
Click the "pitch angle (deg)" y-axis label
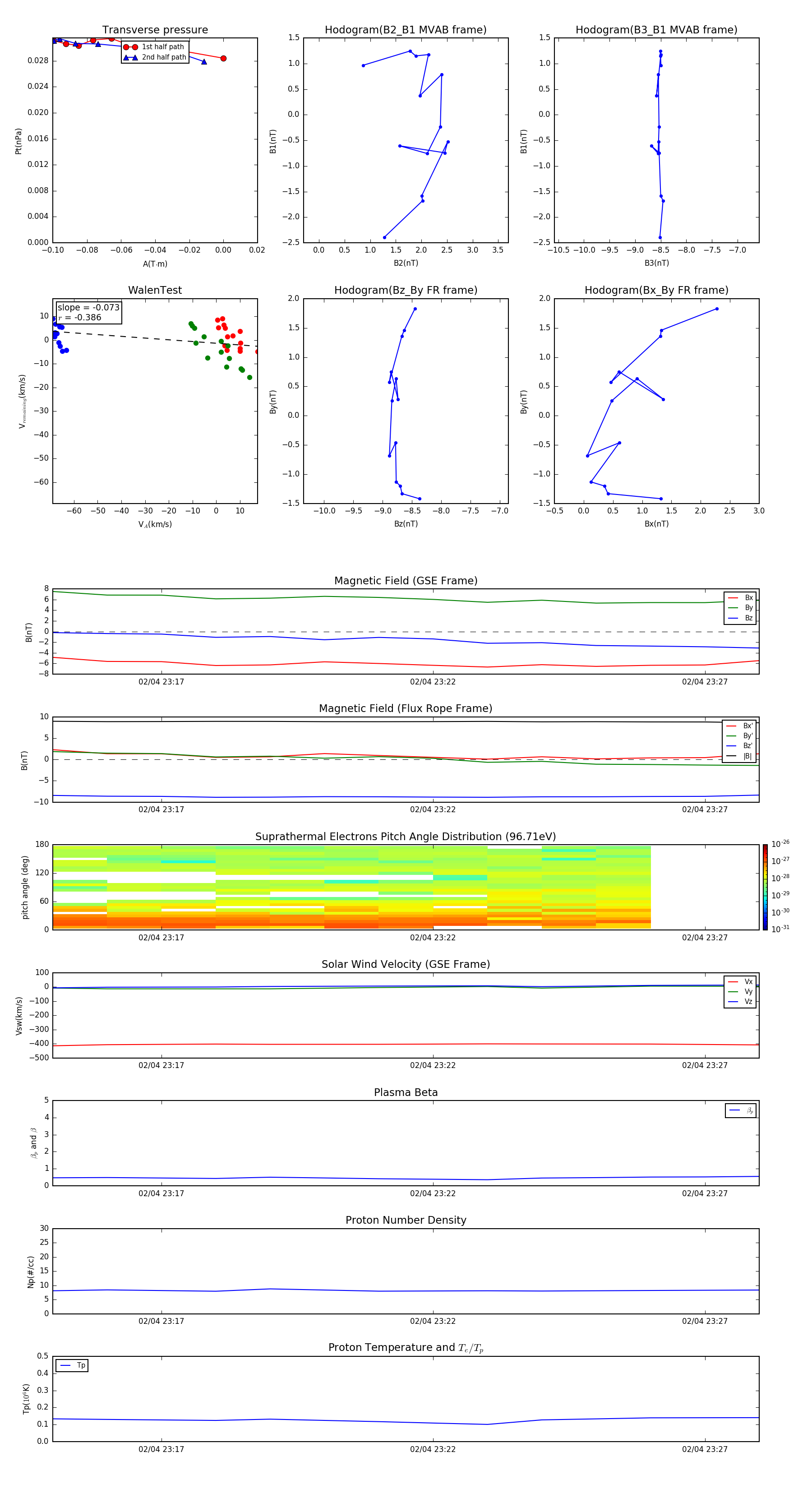[x=25, y=887]
